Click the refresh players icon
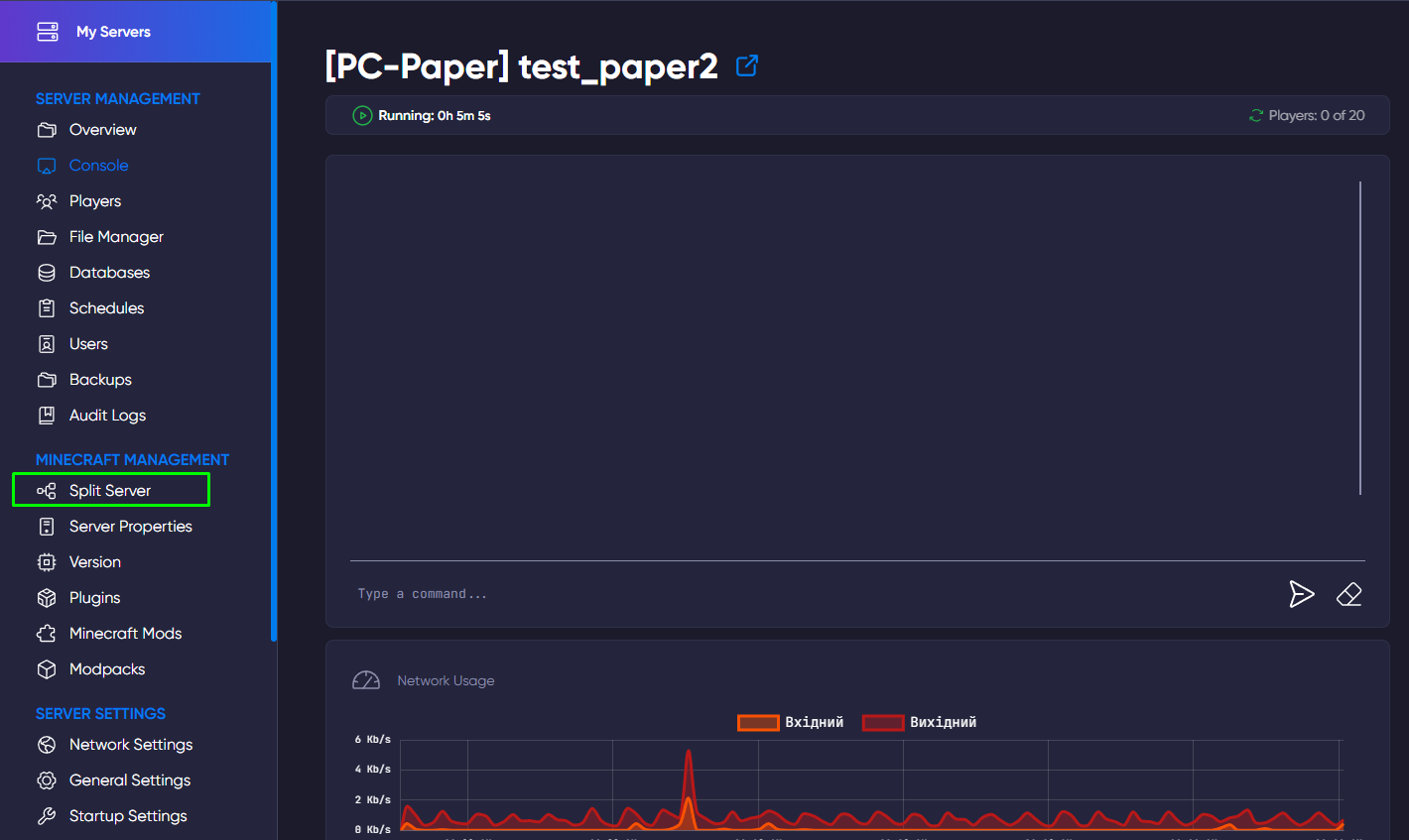Viewport: 1409px width, 840px height. tap(1253, 115)
